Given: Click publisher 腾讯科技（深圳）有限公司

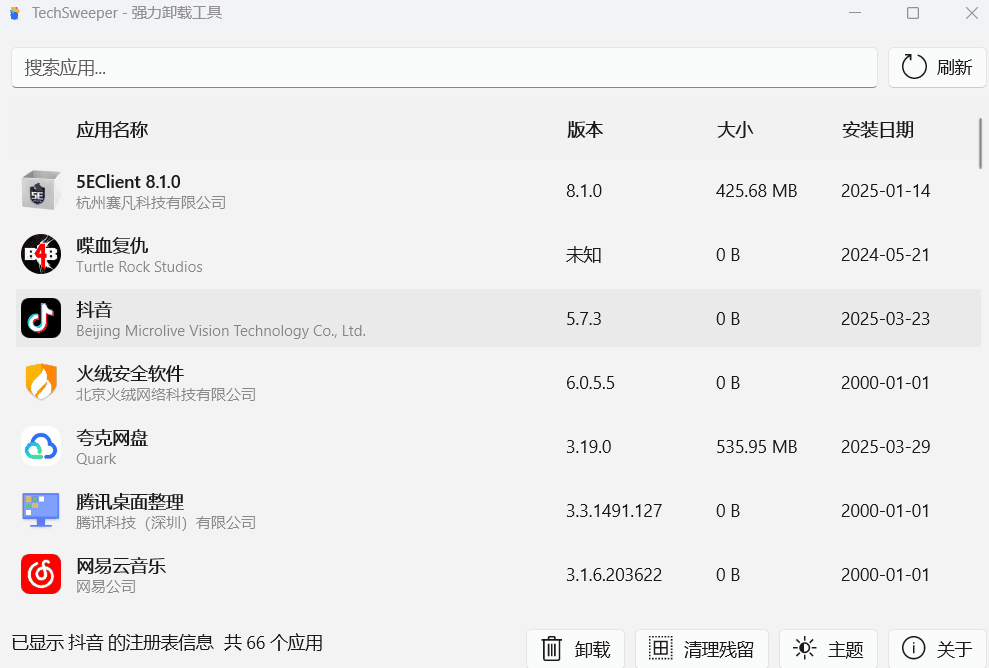Looking at the screenshot, I should point(166,523).
